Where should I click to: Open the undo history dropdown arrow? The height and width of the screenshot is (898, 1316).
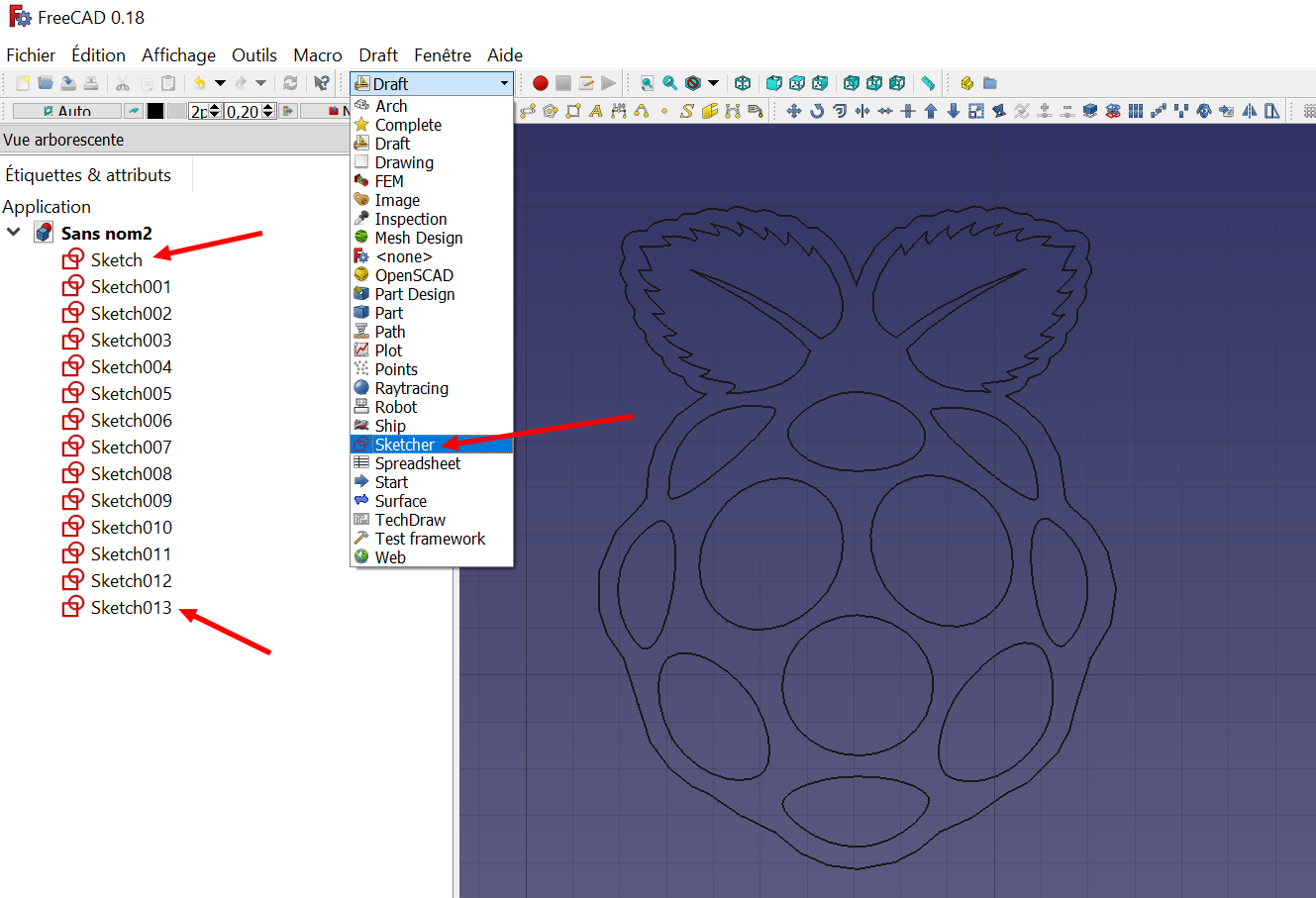220,83
